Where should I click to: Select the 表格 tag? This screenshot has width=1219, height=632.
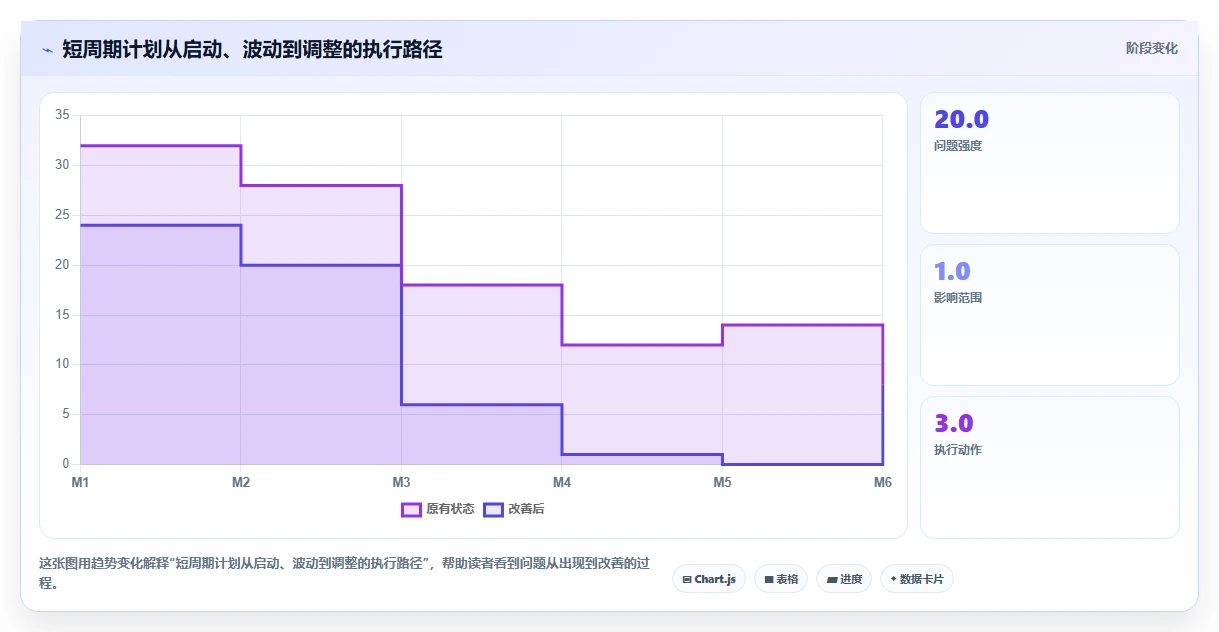[781, 579]
